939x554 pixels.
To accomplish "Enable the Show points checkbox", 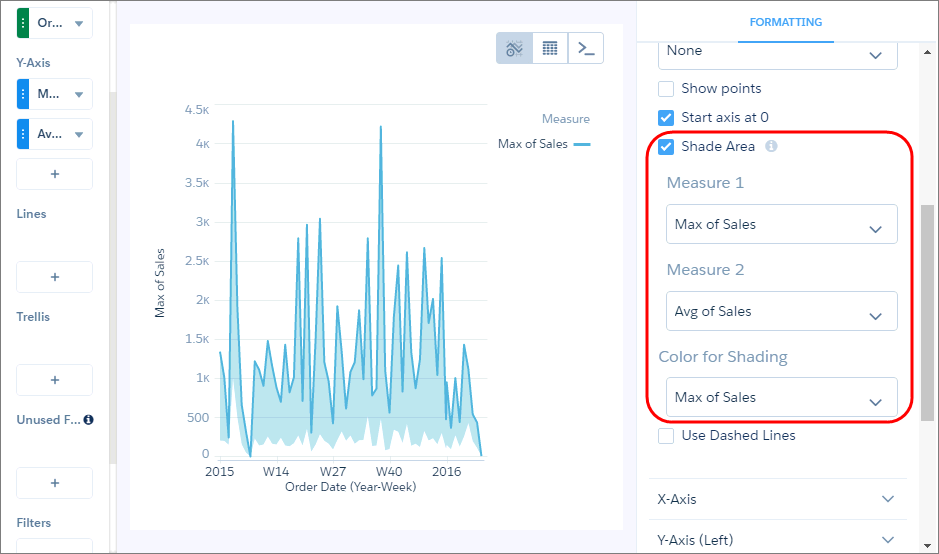I will [x=666, y=89].
